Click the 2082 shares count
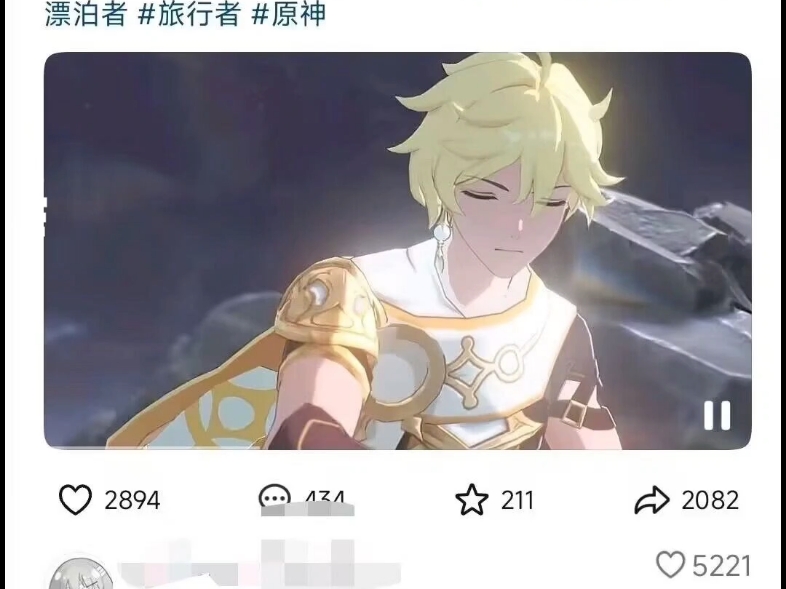 [710, 500]
